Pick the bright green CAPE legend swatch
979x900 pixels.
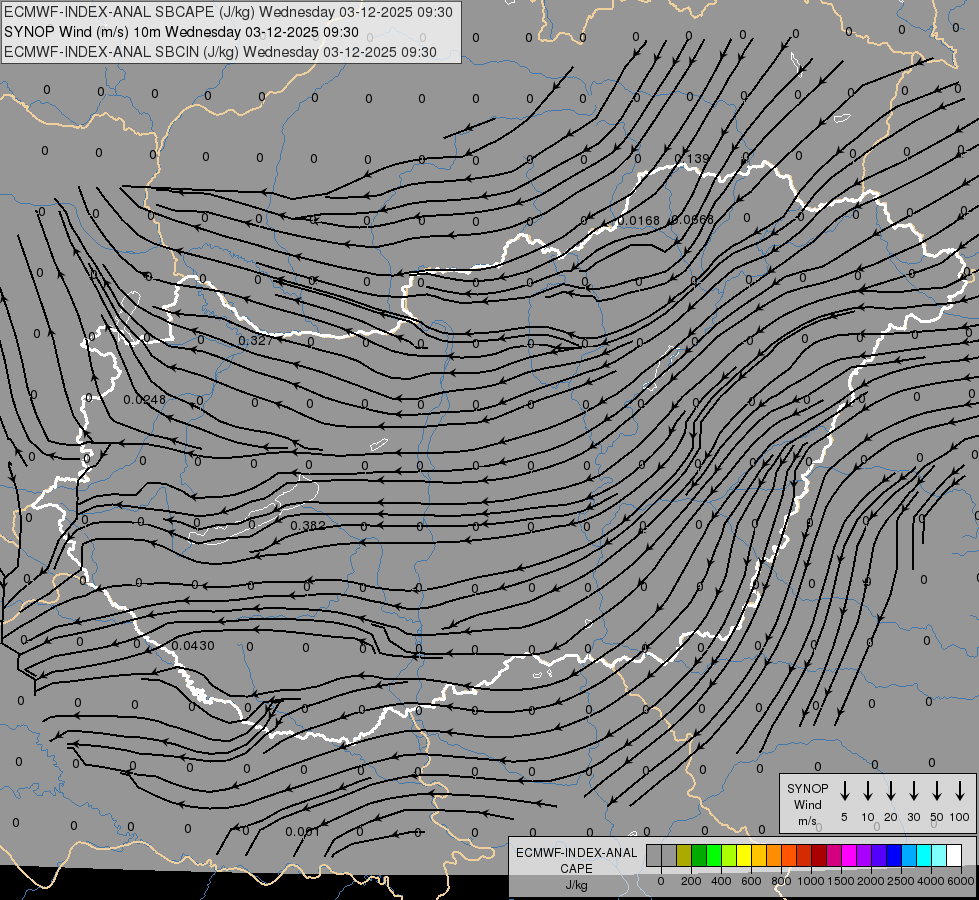[714, 855]
